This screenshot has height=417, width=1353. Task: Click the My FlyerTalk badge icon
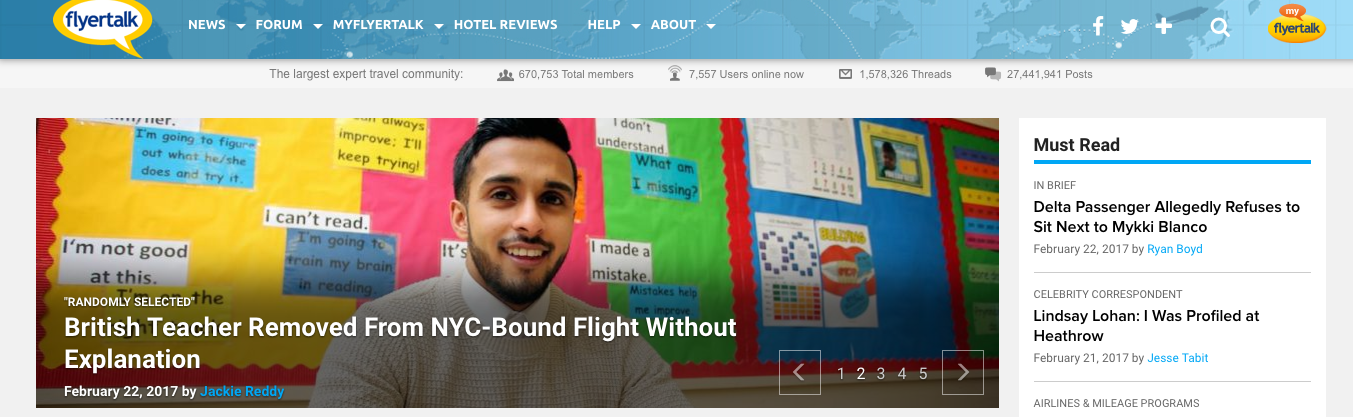coord(1297,25)
